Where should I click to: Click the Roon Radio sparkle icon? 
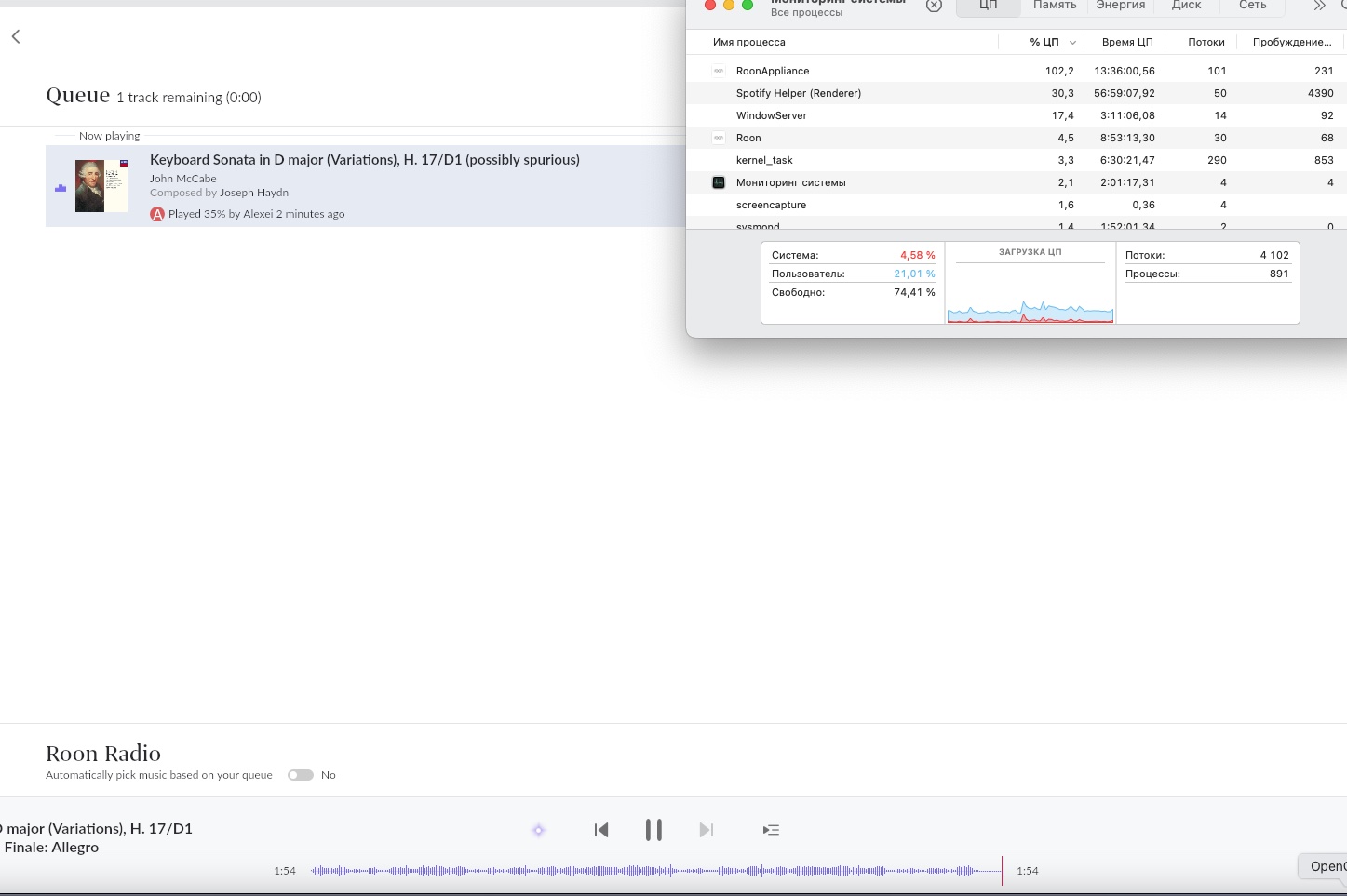538,830
